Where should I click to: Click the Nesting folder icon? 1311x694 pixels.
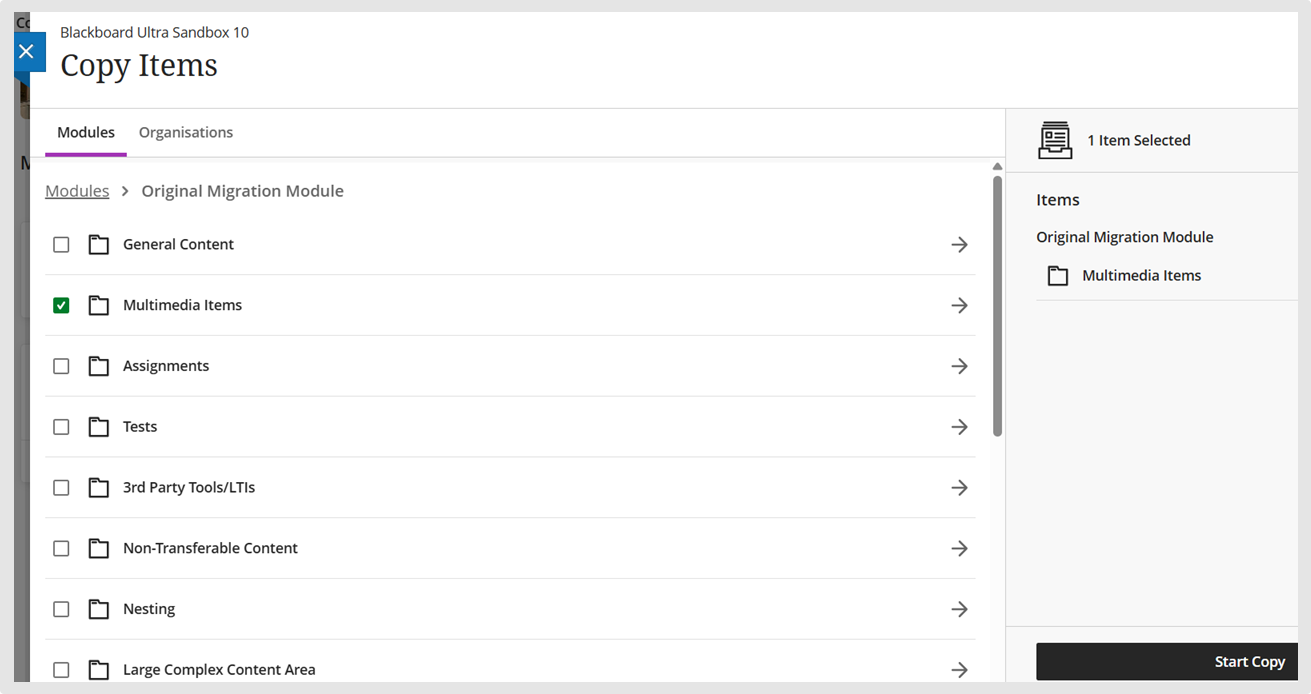tap(98, 609)
